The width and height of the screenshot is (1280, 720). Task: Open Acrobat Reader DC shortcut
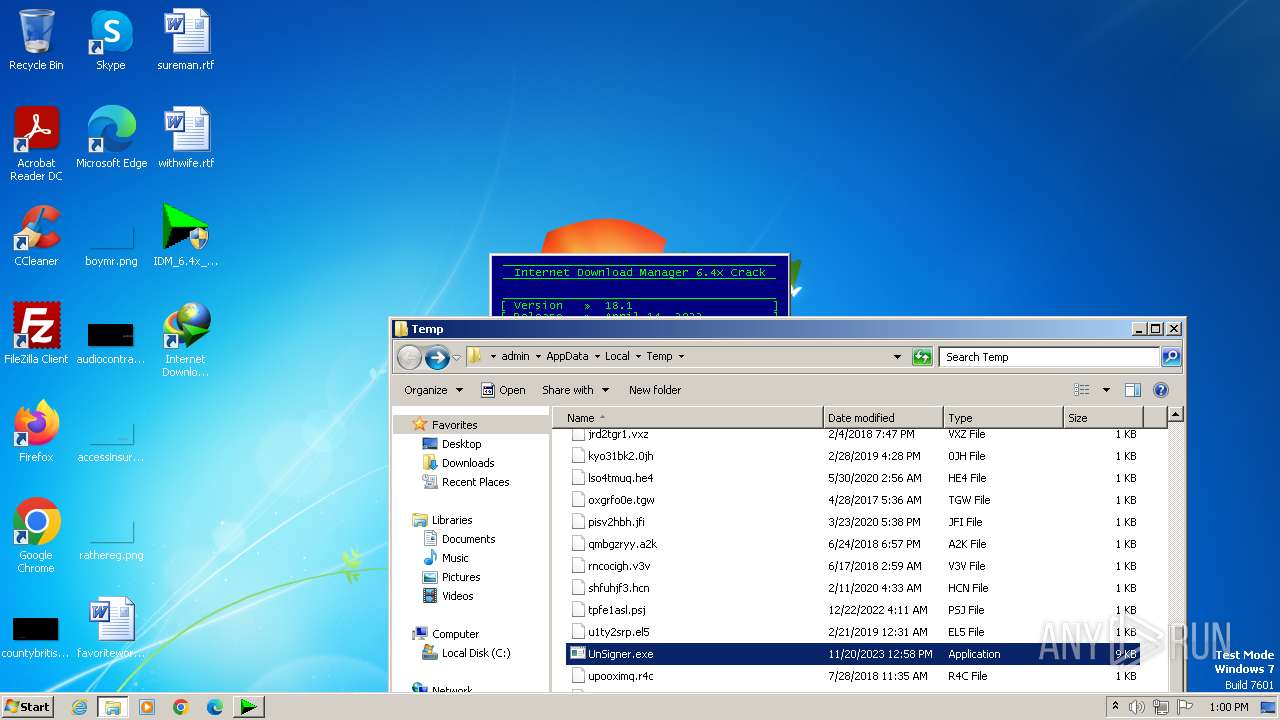(36, 143)
